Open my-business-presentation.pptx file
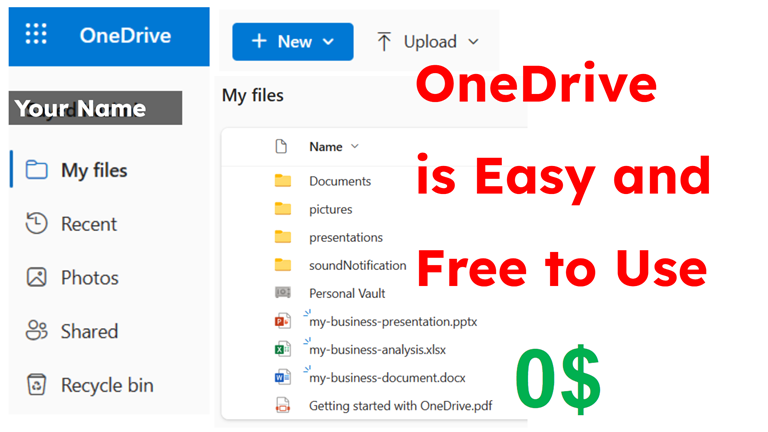The height and width of the screenshot is (432, 768). (393, 322)
